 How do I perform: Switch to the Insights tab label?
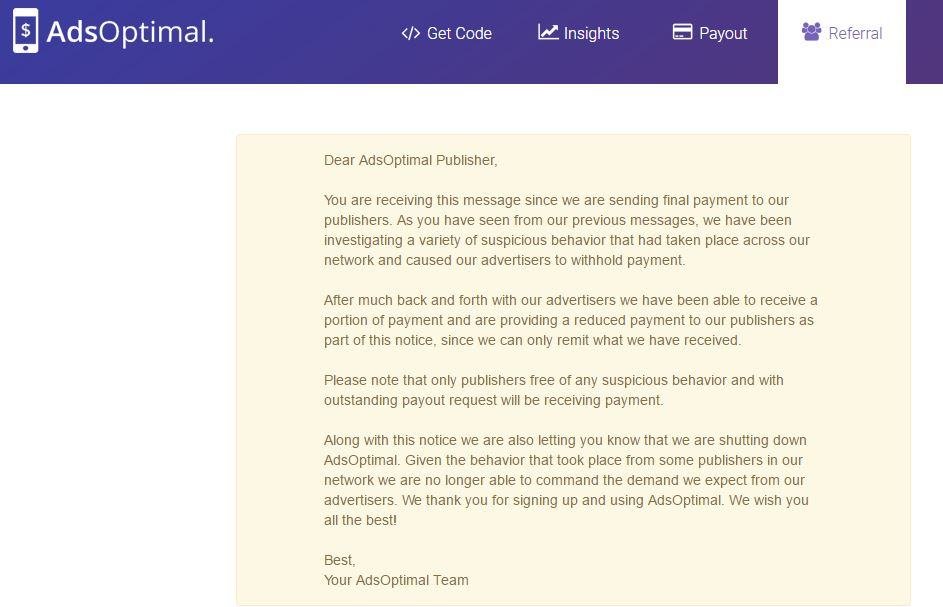(x=591, y=33)
